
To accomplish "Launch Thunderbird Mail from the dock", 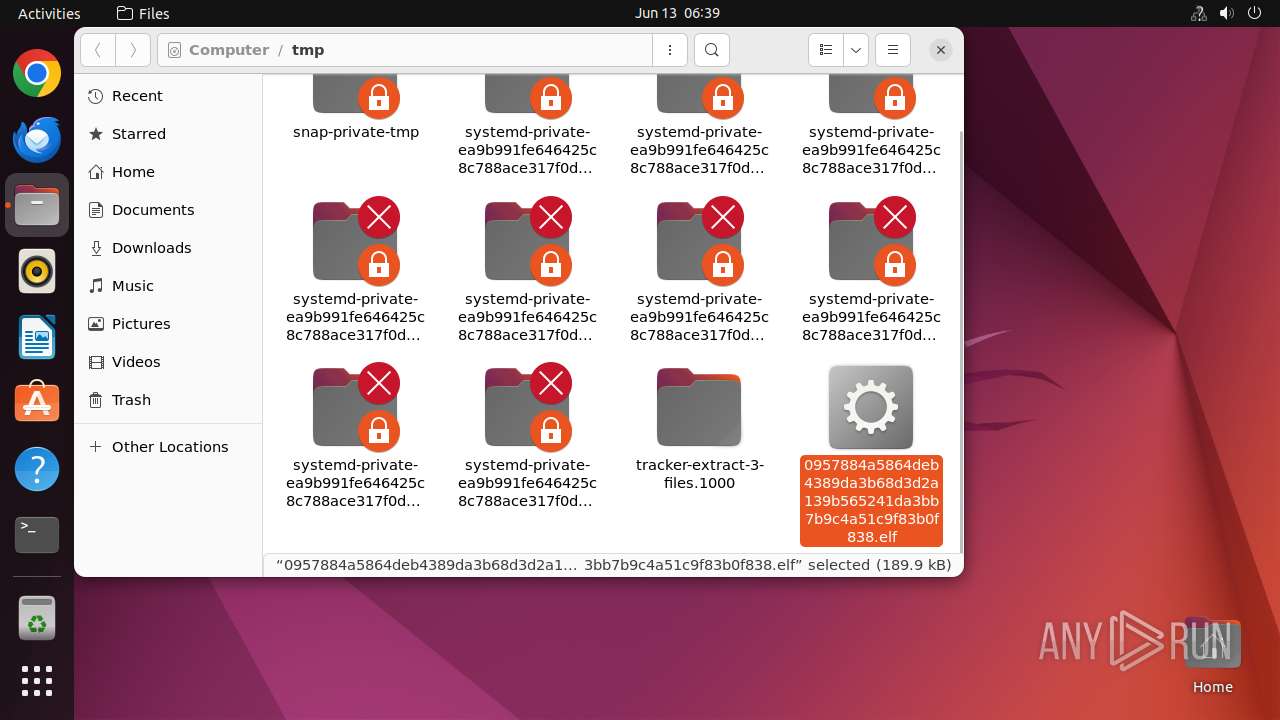I will [x=37, y=140].
